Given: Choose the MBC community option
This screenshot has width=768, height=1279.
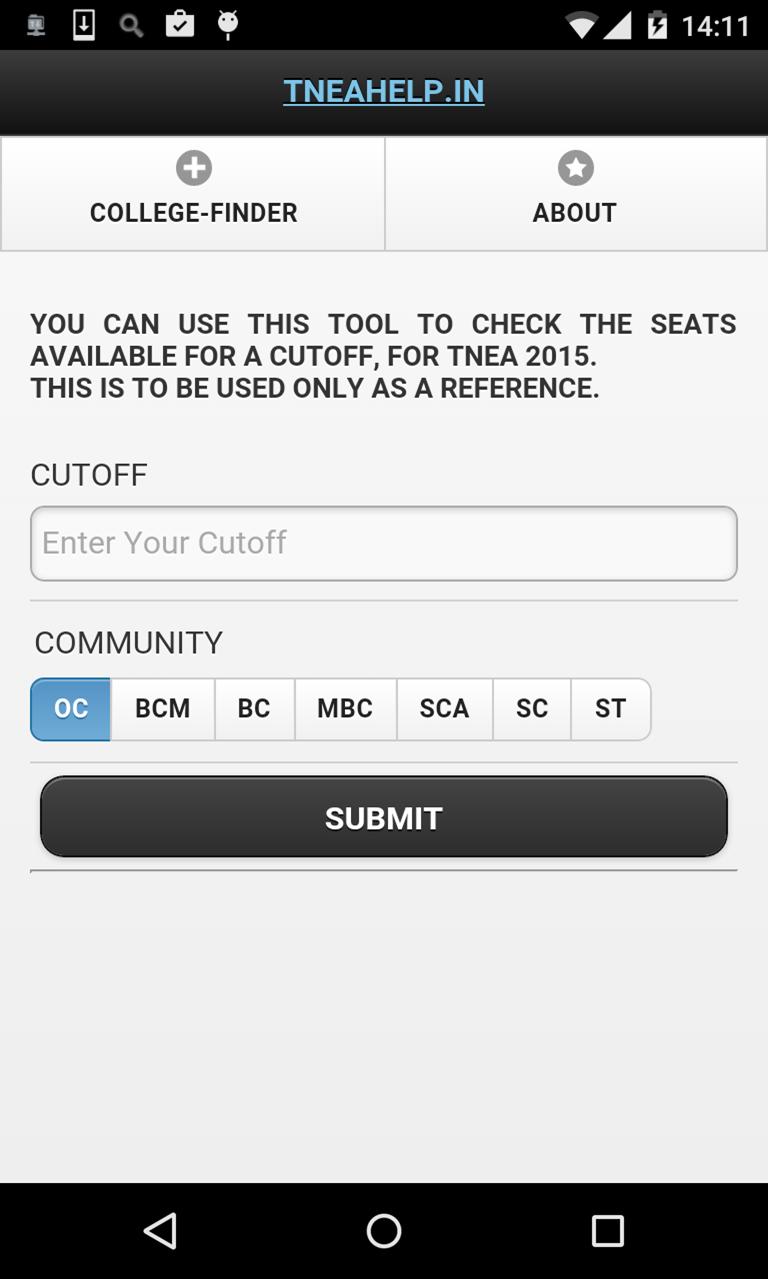Looking at the screenshot, I should (x=345, y=709).
